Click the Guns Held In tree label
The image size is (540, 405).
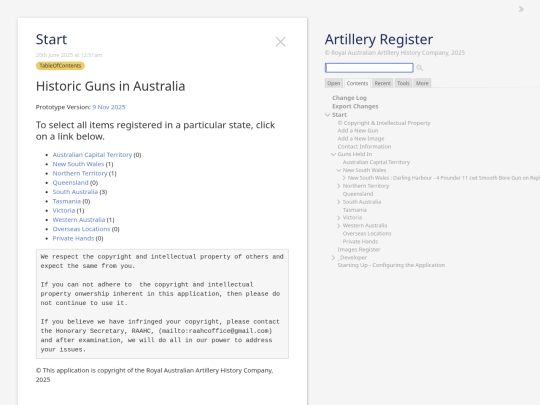[x=355, y=154]
